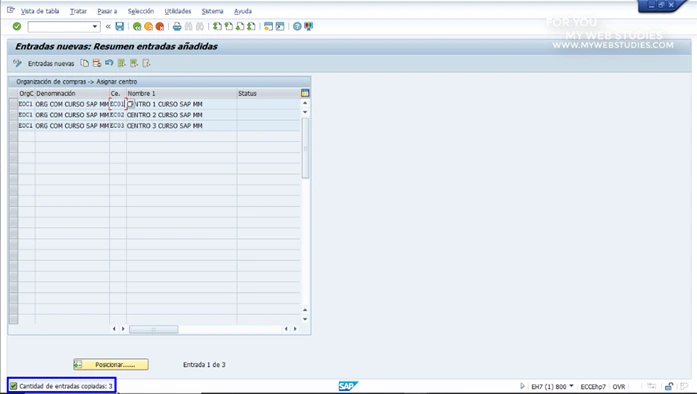Click the Entrada 1 de 3 text

point(204,365)
